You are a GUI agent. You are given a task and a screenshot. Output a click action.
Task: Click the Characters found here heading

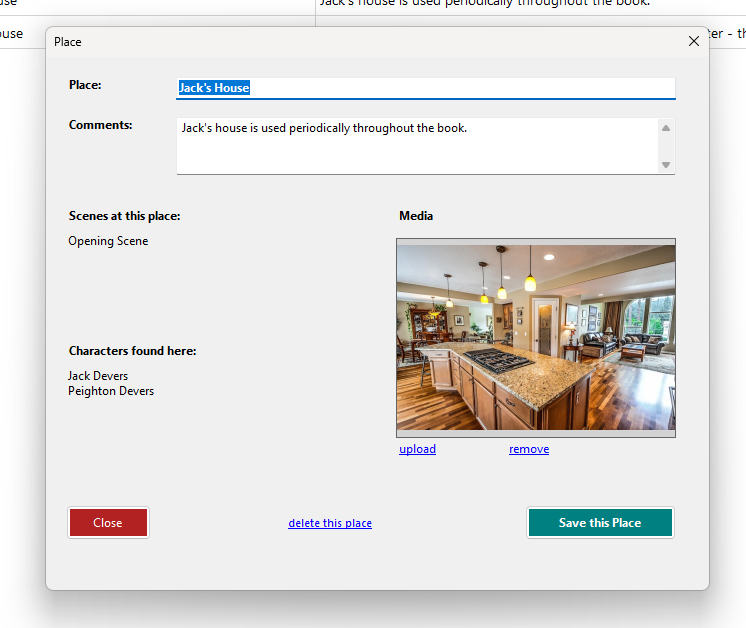click(132, 351)
